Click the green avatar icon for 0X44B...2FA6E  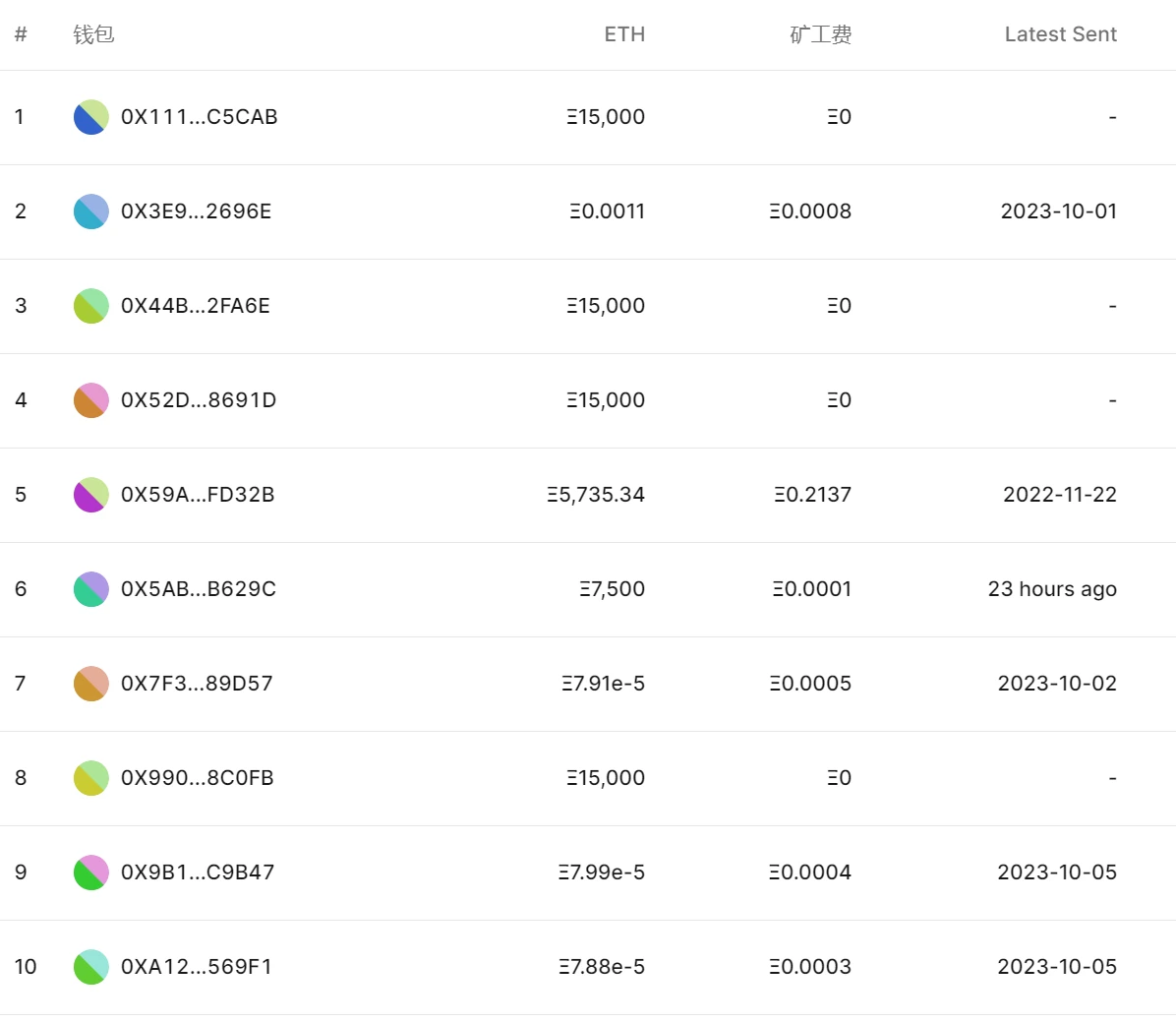click(90, 306)
